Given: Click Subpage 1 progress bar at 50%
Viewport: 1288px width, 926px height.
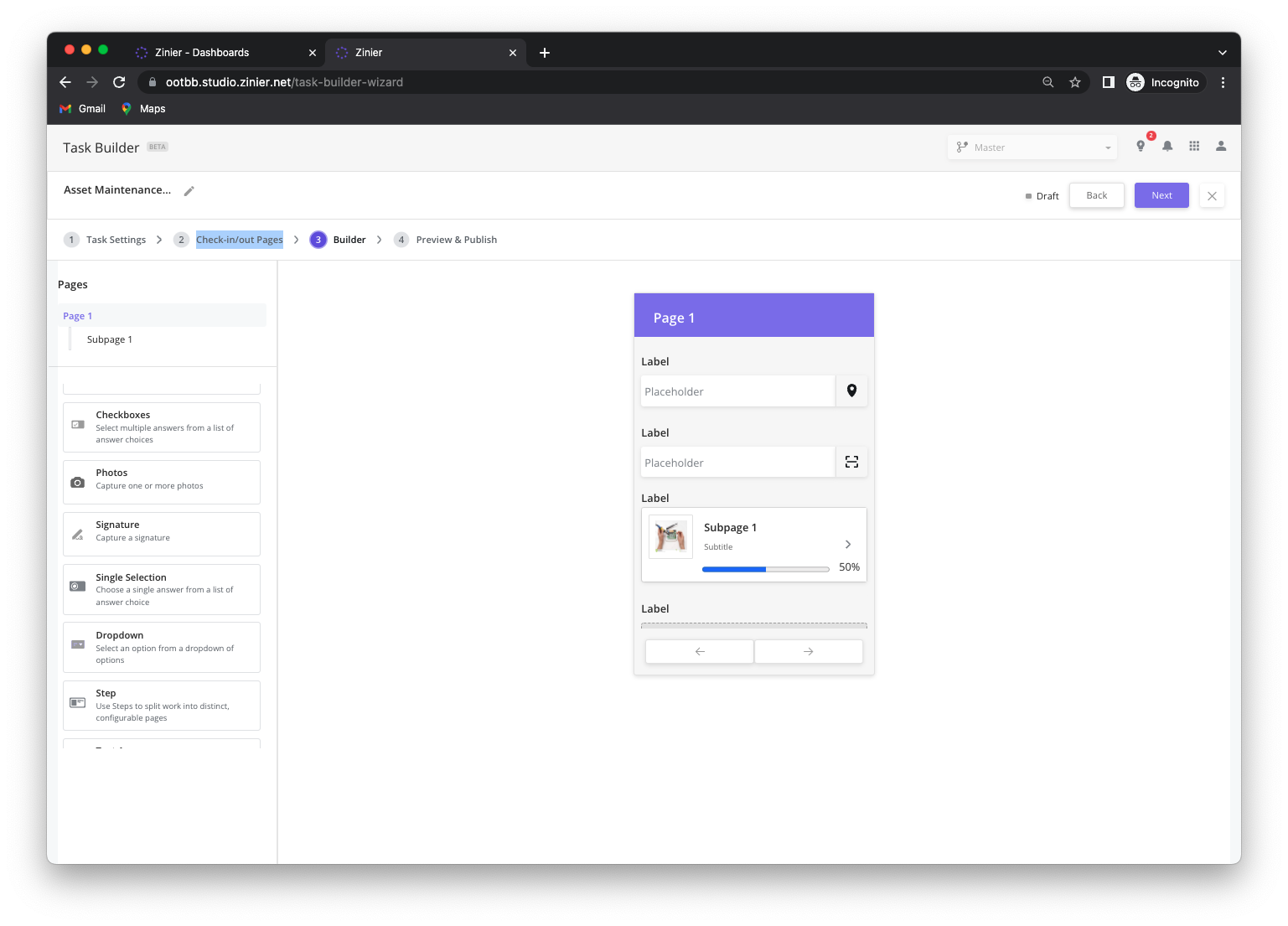Looking at the screenshot, I should 766,569.
